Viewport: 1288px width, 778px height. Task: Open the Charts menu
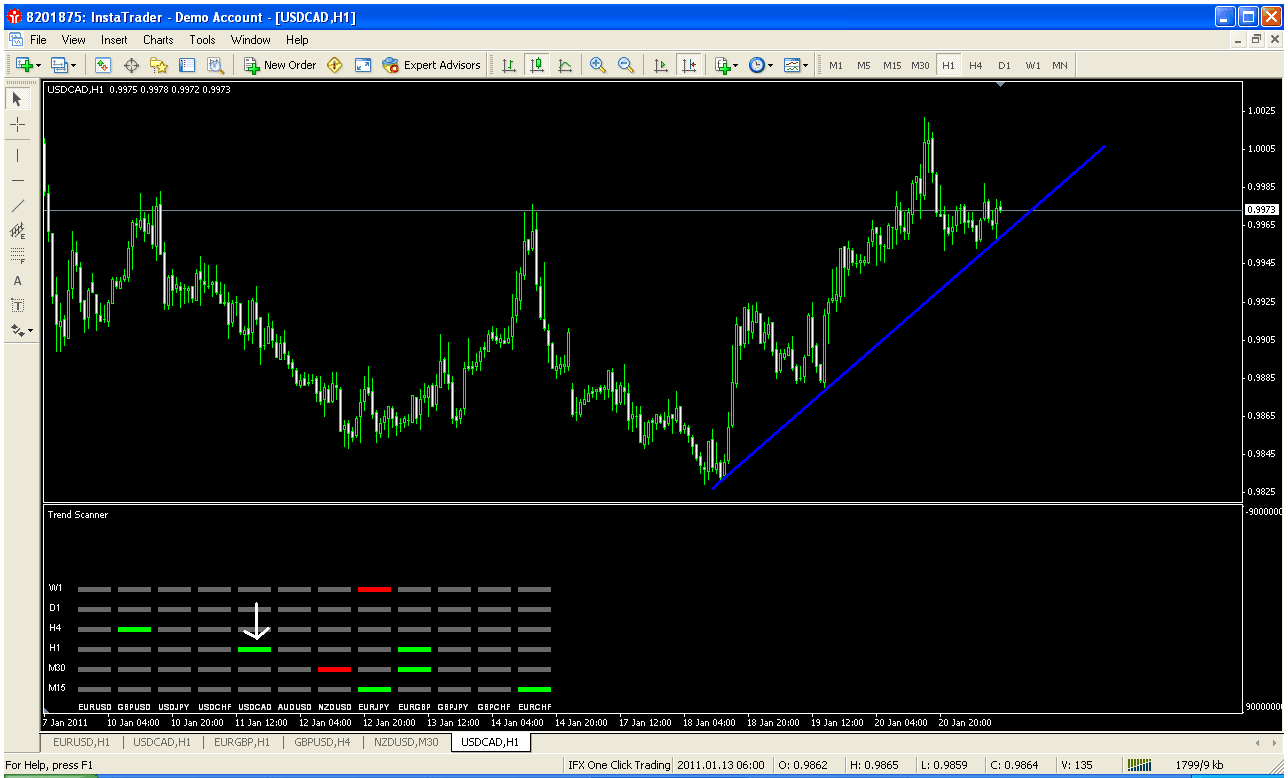[158, 40]
